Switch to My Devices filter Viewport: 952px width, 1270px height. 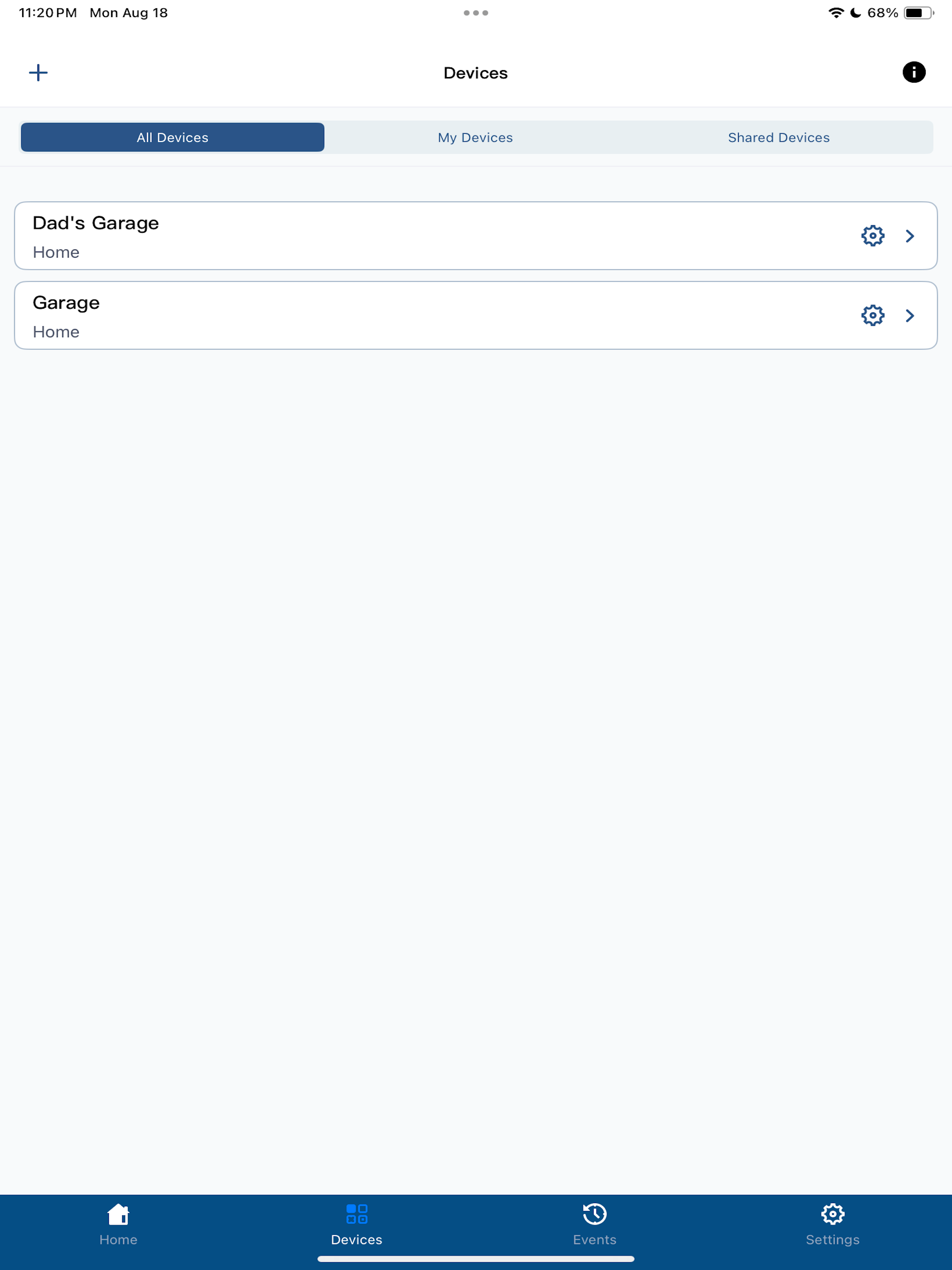click(475, 137)
